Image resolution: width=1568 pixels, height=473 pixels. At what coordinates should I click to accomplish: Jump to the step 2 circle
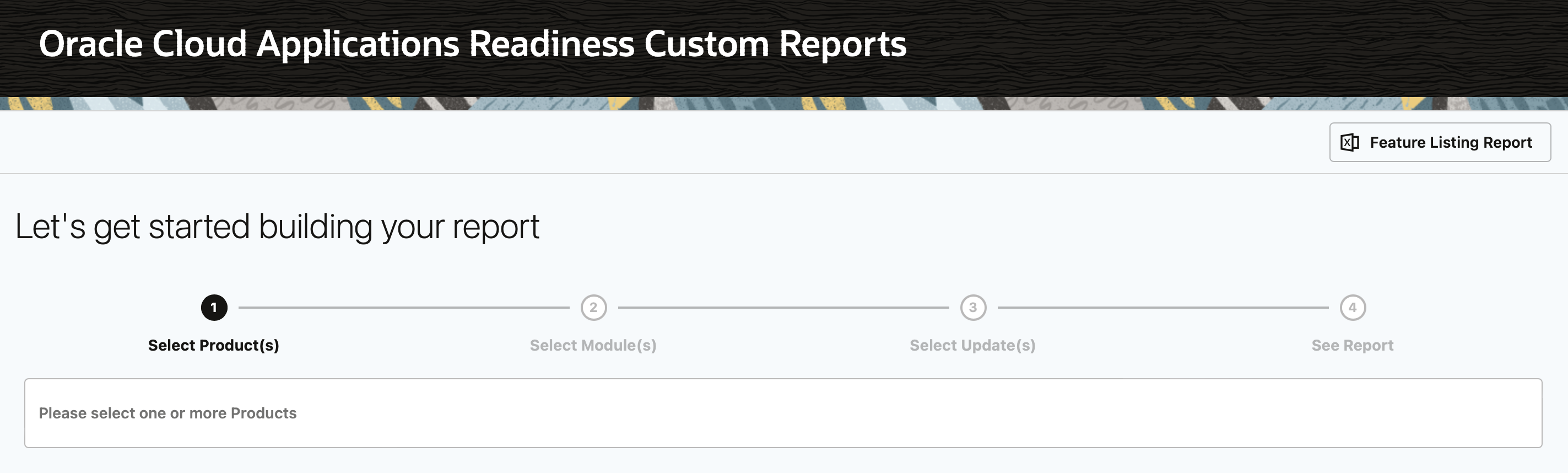pyautogui.click(x=593, y=308)
